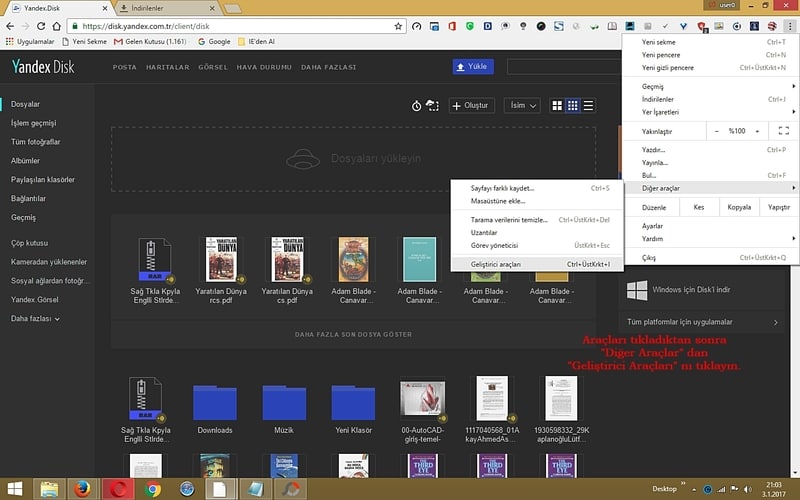Select Geliştirici araçları menu entry
The image size is (800, 500).
[x=537, y=264]
